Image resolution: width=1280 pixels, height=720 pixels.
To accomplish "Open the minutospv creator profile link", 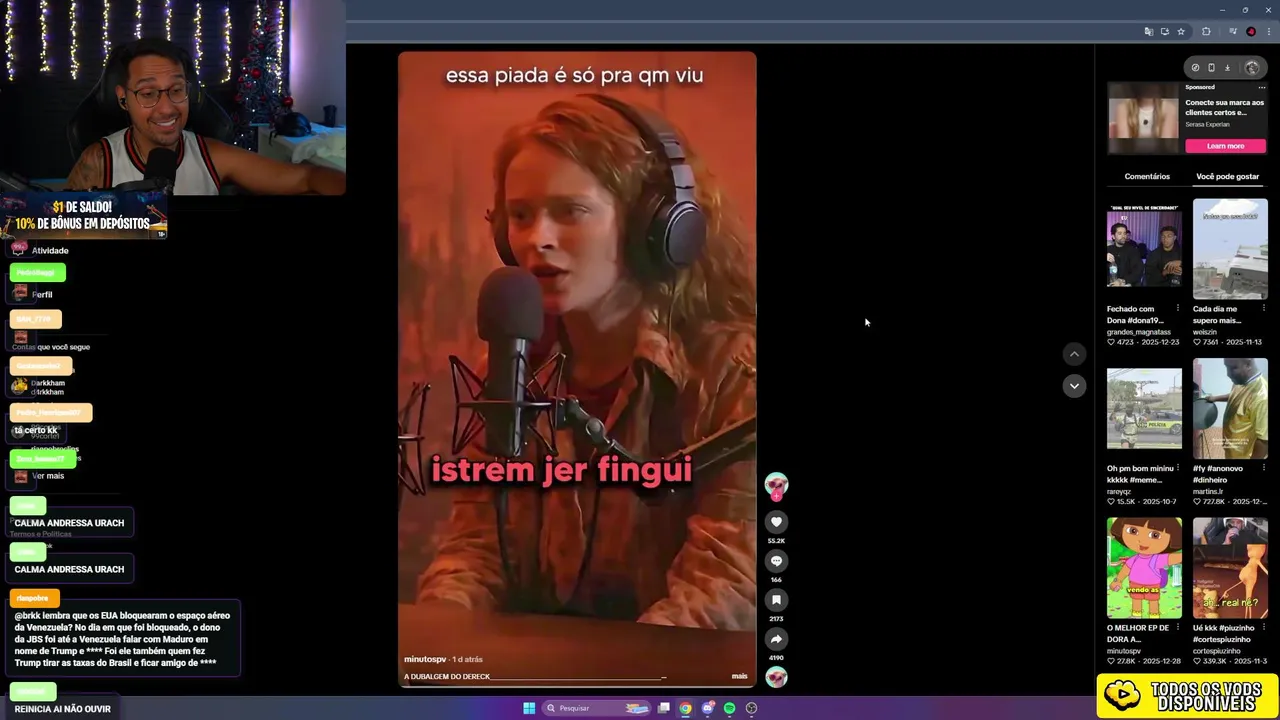I will 425,659.
